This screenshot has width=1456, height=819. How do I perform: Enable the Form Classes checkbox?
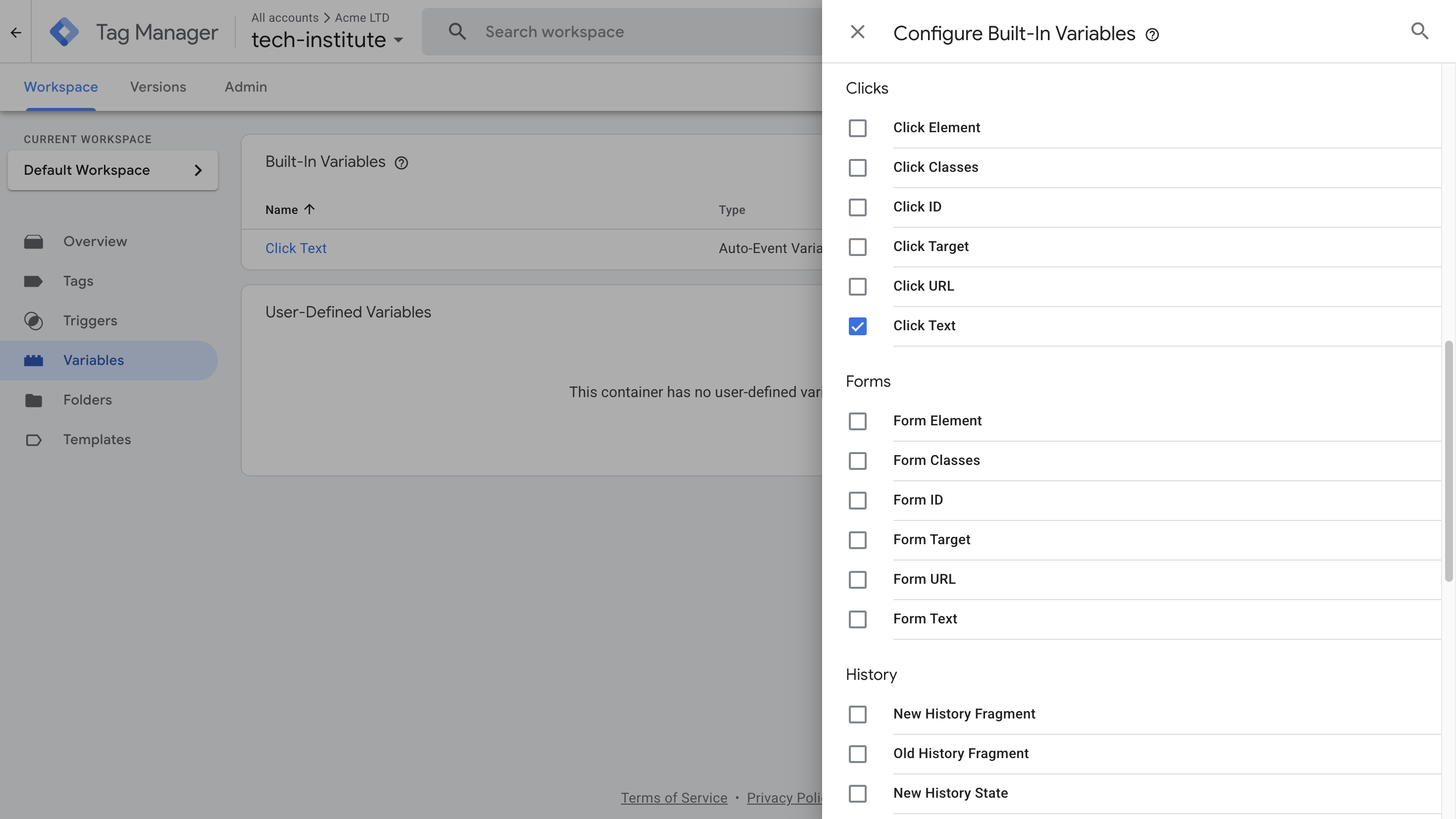[x=857, y=460]
